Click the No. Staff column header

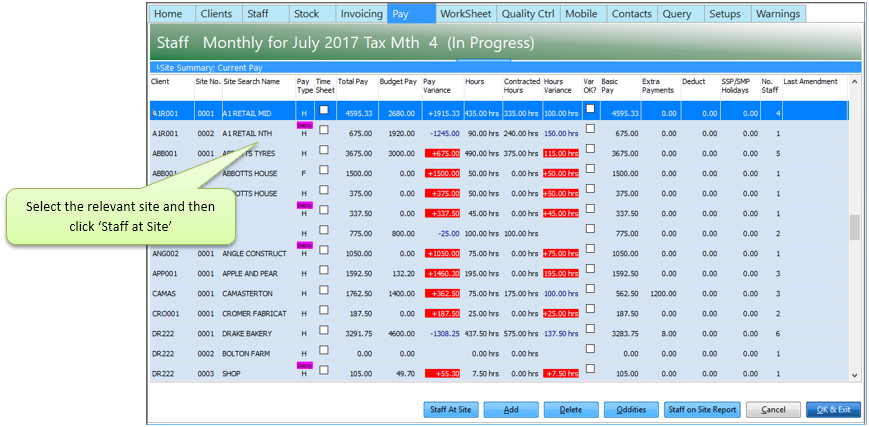click(771, 86)
